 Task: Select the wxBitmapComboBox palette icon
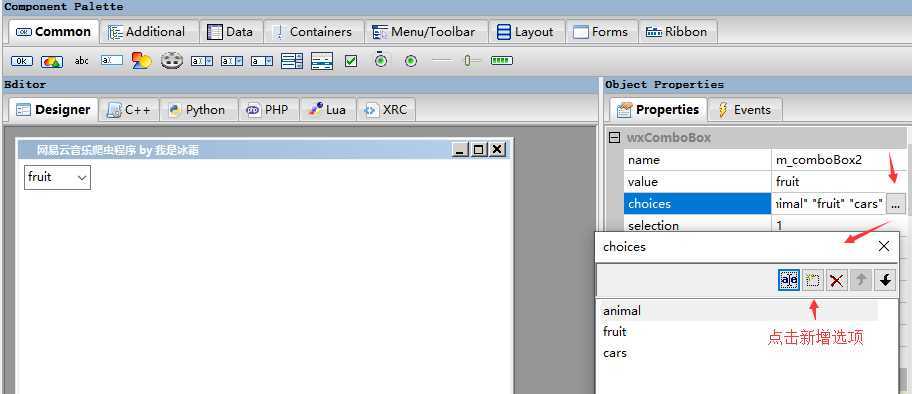pyautogui.click(x=231, y=61)
